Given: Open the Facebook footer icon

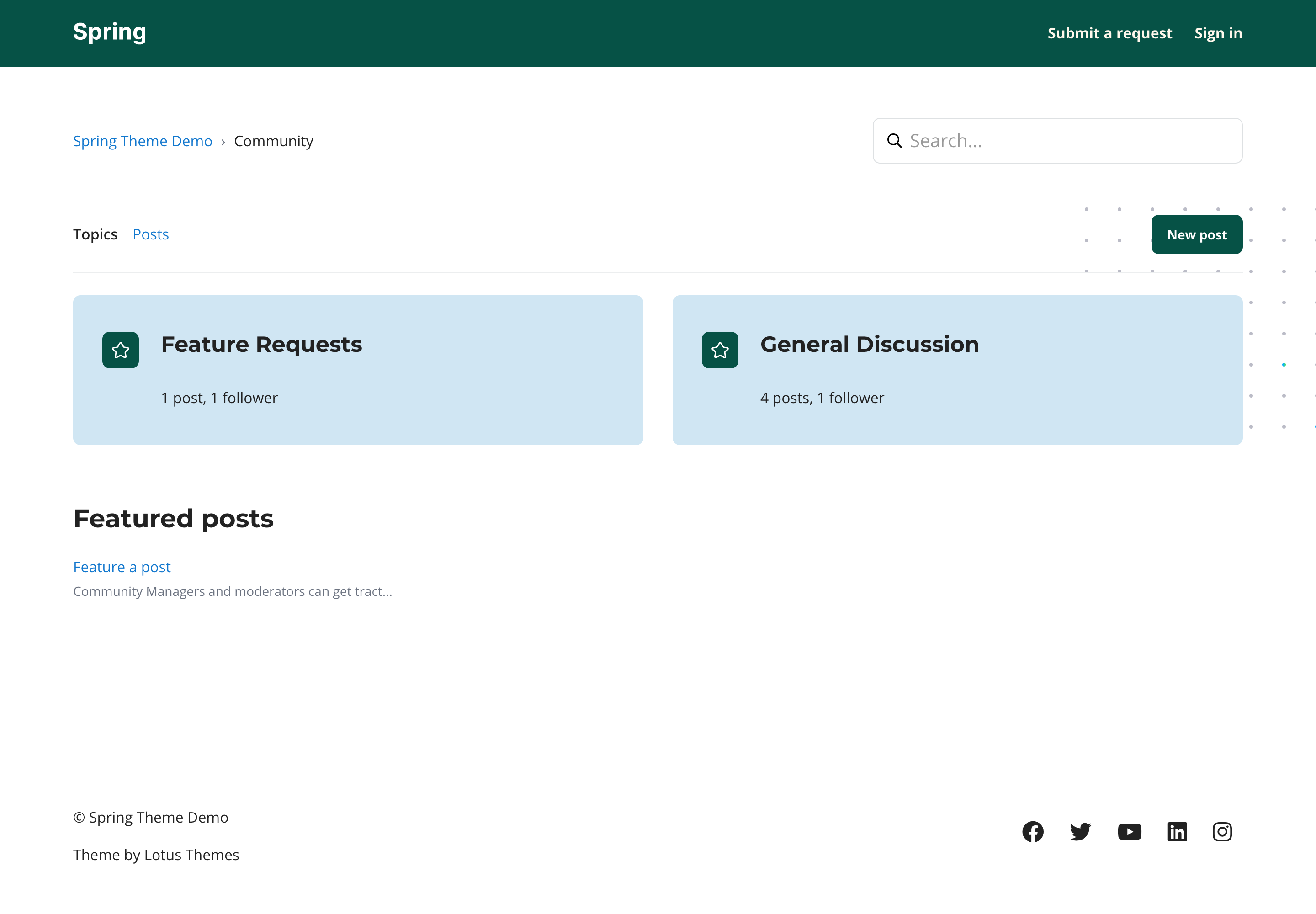Looking at the screenshot, I should click(1033, 832).
